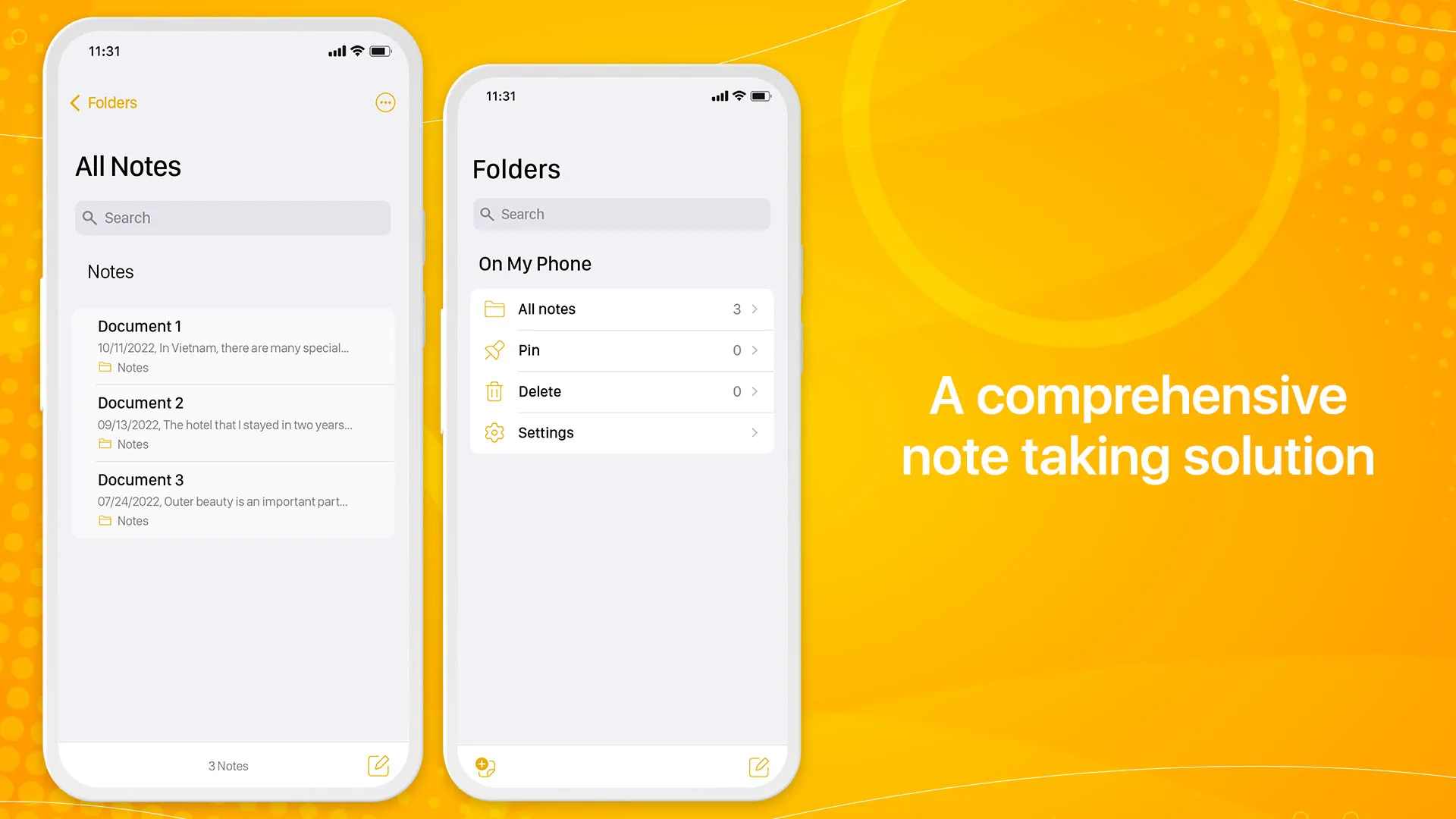Tap the delete trash icon in folders

[492, 391]
